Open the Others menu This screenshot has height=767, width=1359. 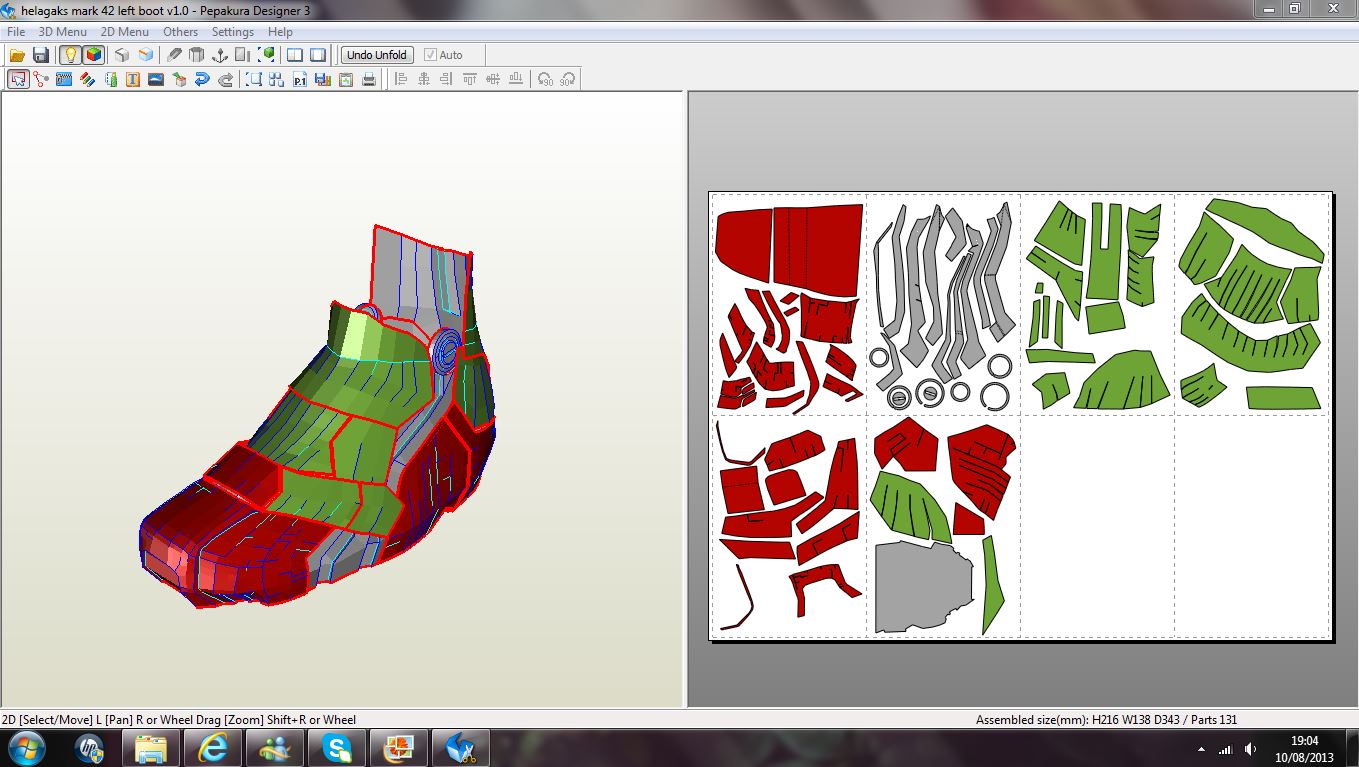click(x=181, y=32)
